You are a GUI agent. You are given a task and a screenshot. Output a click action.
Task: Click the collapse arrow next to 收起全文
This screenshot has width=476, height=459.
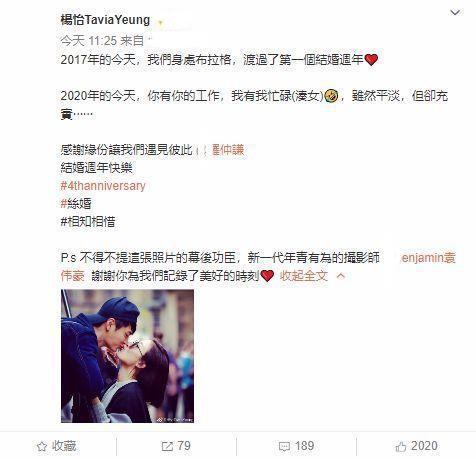341,276
